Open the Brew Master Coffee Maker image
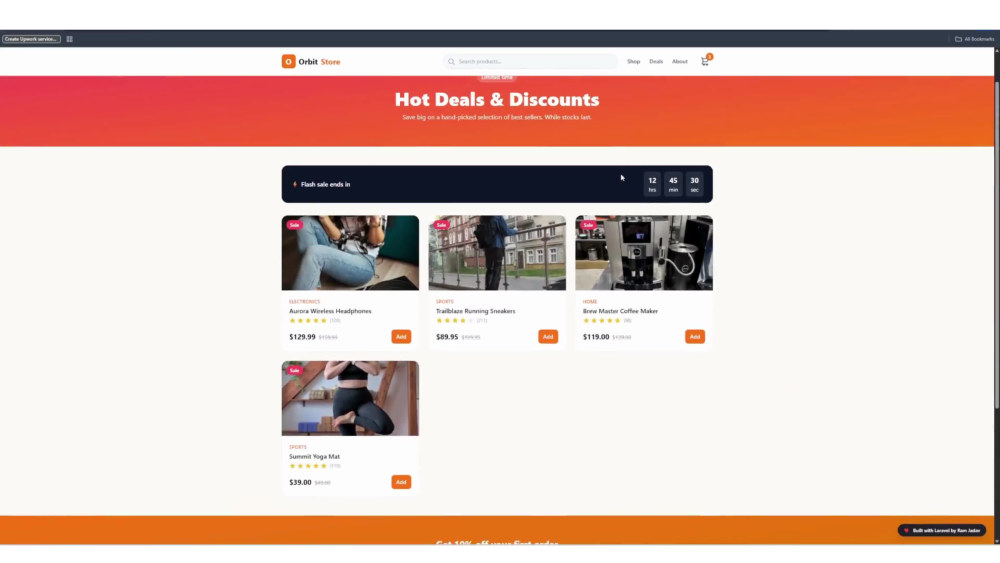The height and width of the screenshot is (563, 1000). [644, 252]
